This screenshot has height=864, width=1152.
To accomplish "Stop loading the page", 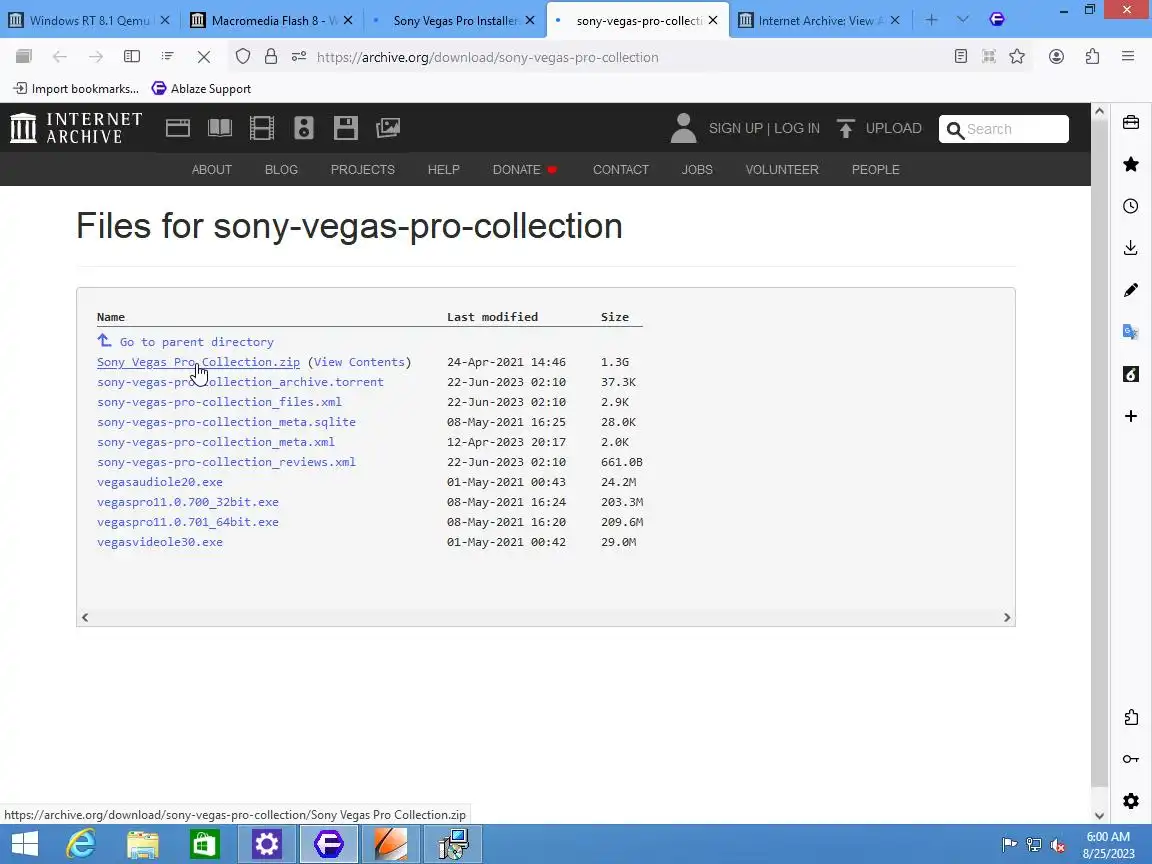I will 204,57.
